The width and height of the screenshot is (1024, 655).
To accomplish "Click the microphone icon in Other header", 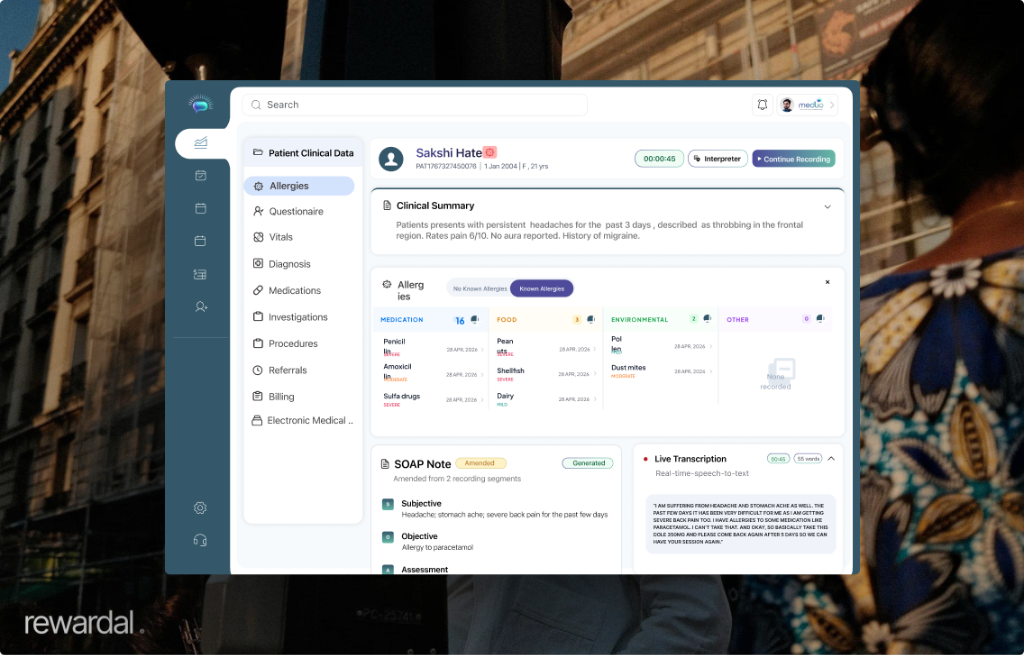I will coord(820,319).
